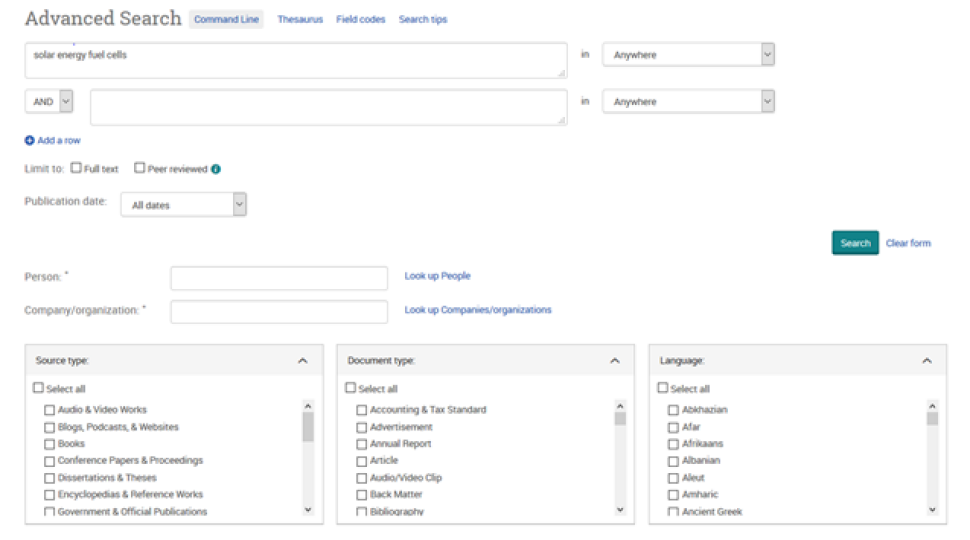Check the Article document type

362,461
